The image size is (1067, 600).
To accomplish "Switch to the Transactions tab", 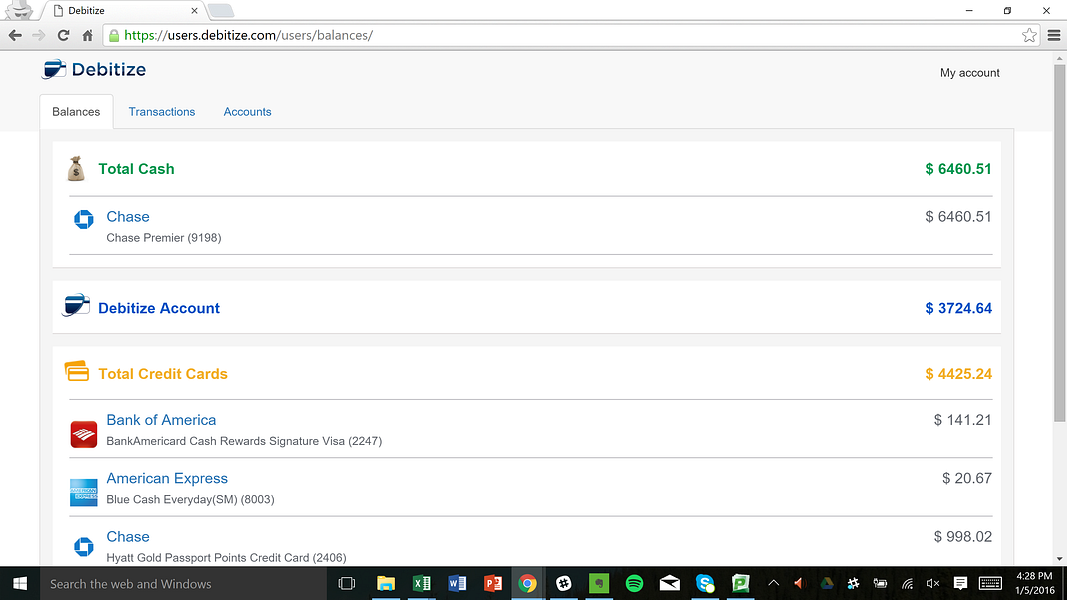I will tap(162, 112).
